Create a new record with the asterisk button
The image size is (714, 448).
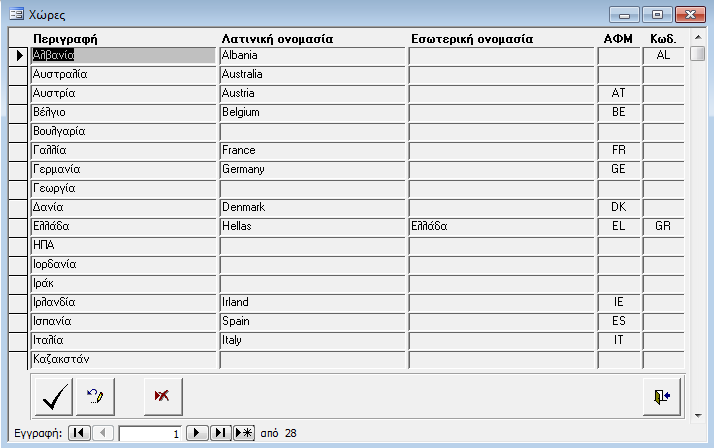click(244, 433)
